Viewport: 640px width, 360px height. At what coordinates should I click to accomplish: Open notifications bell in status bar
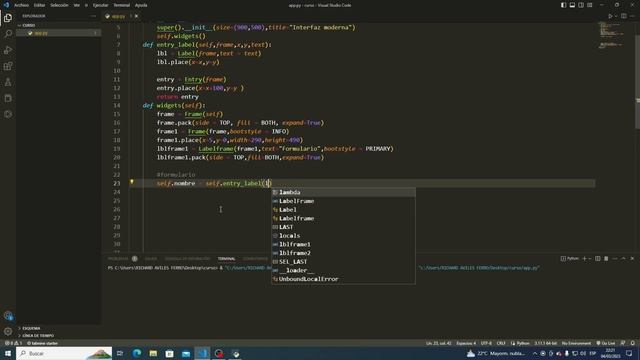point(633,343)
